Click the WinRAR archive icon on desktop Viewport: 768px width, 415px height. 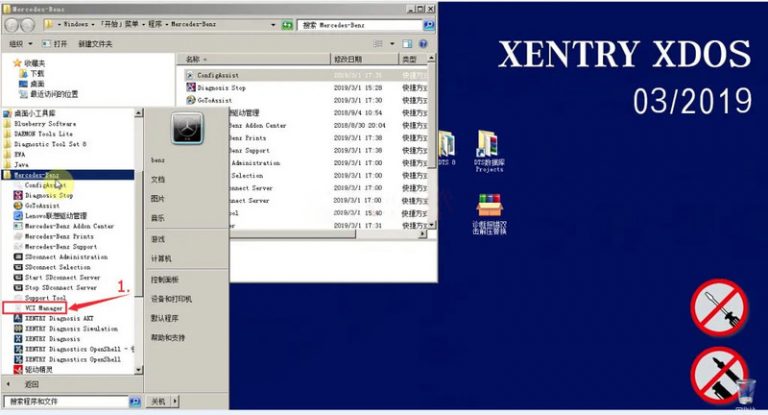(x=489, y=214)
